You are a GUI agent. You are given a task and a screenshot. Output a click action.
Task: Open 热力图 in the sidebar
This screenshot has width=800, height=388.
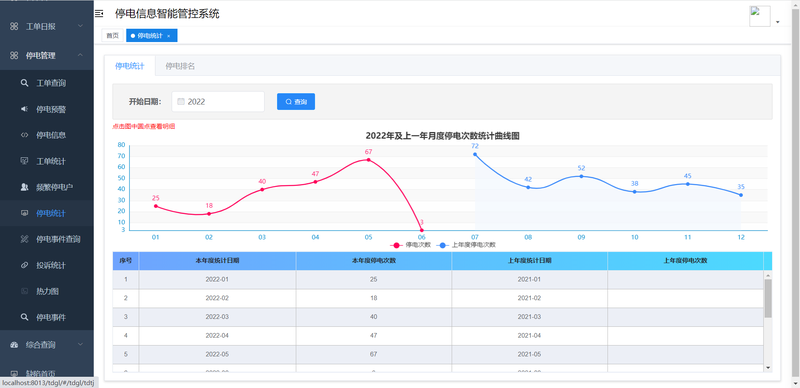47,291
